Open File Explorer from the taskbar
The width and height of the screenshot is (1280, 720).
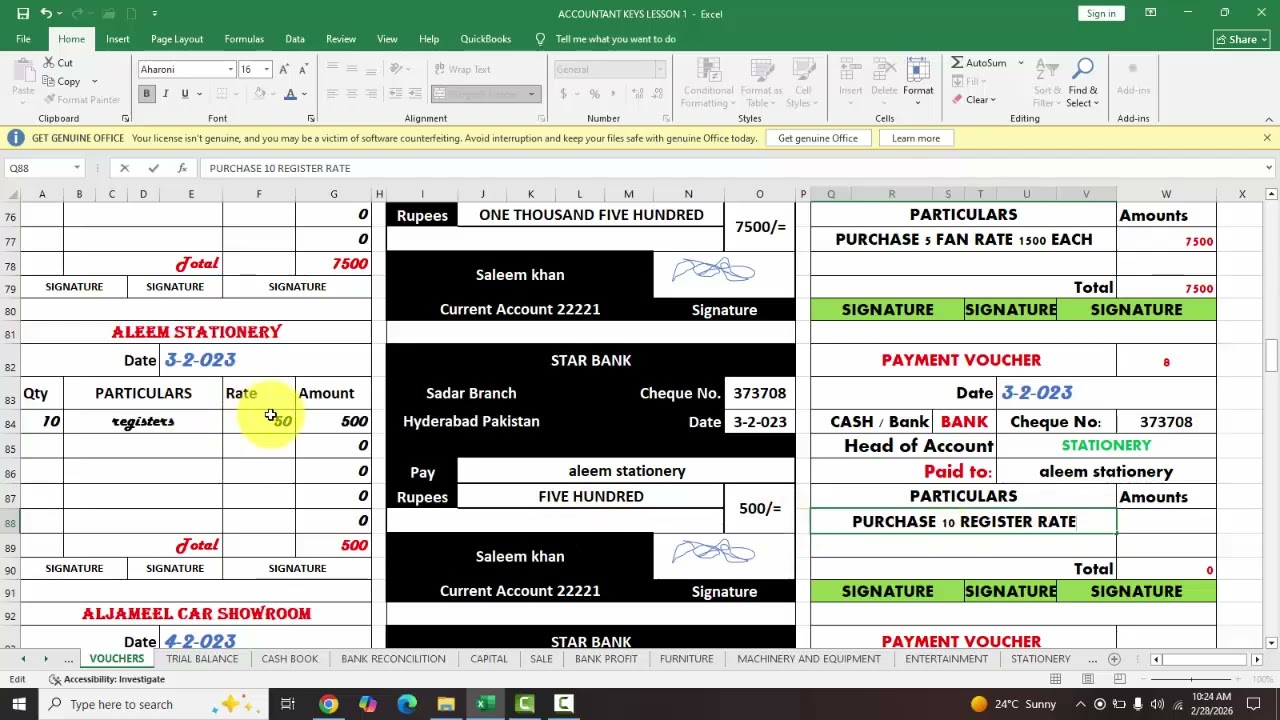[446, 704]
